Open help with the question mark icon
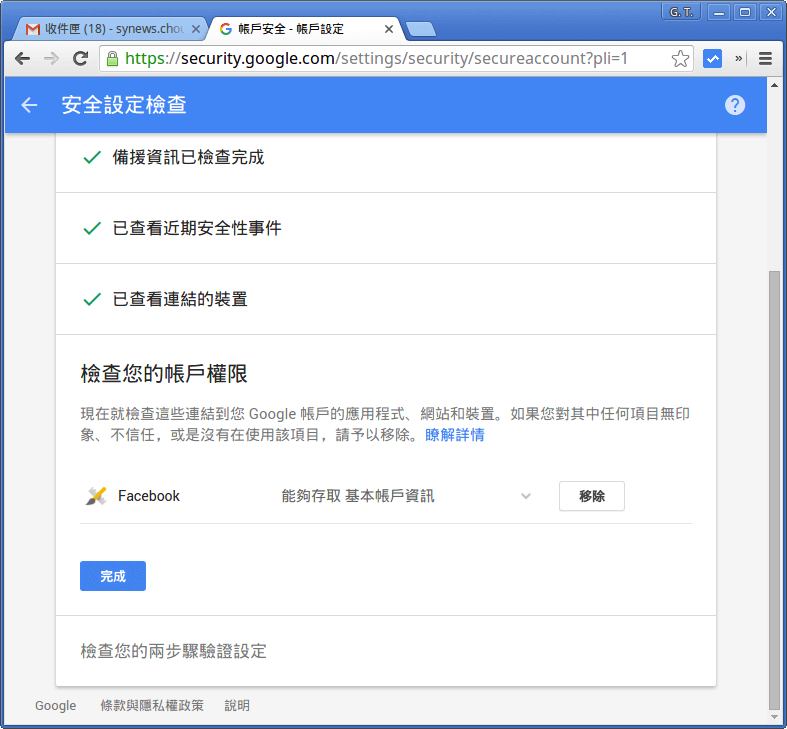787x729 pixels. 735,105
